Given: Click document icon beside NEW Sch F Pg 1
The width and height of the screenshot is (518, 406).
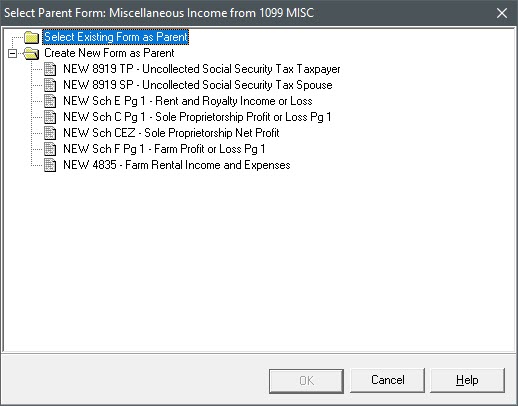Looking at the screenshot, I should point(50,149).
